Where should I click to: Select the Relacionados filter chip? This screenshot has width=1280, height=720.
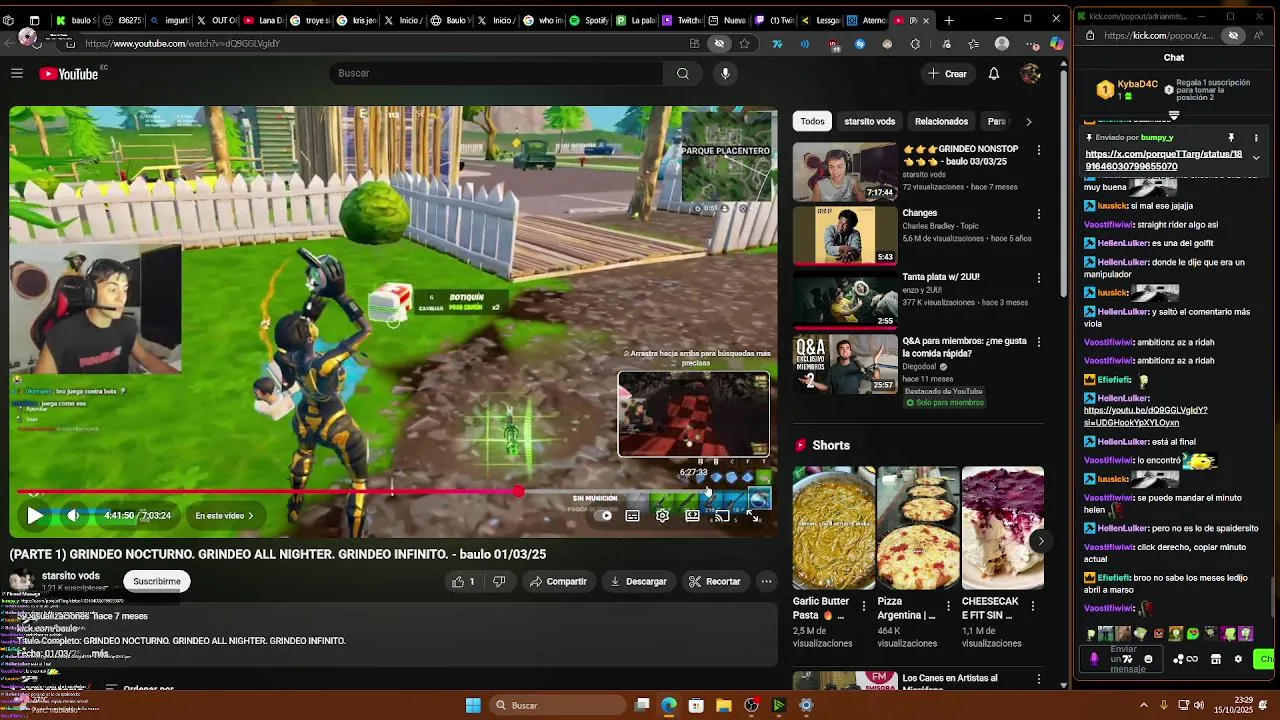(941, 121)
